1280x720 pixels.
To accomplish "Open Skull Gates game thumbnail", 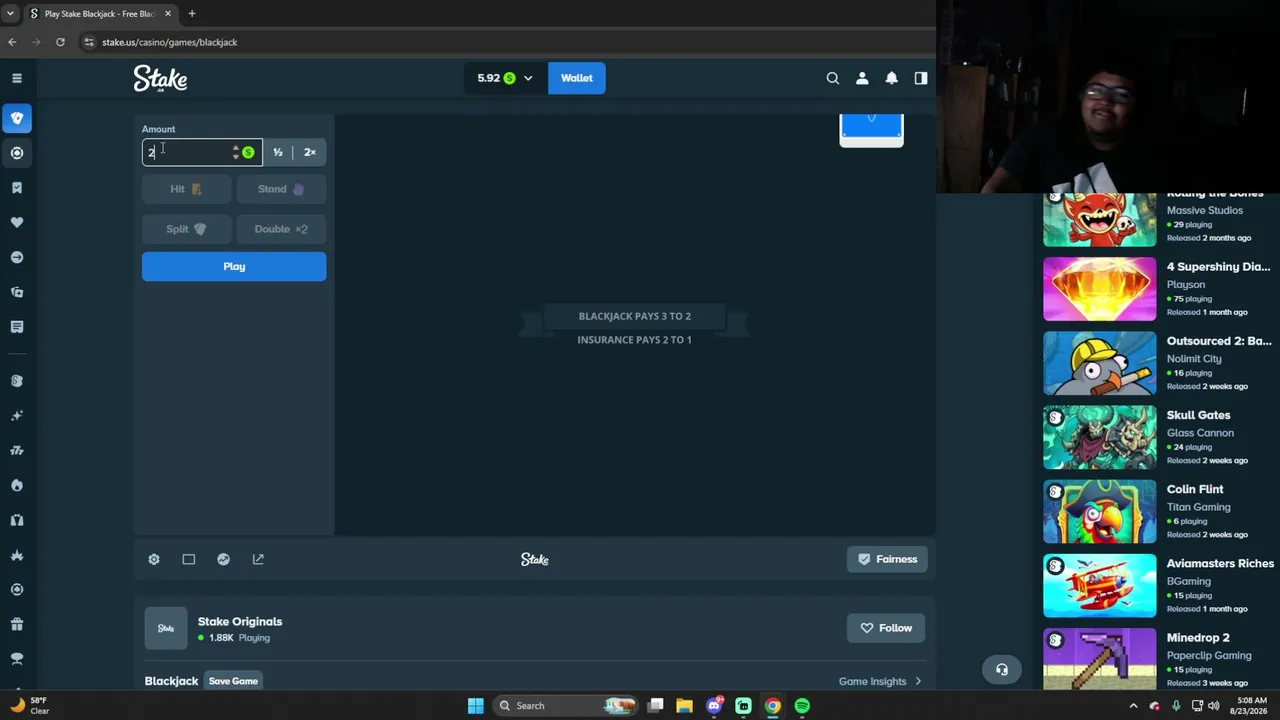I will pyautogui.click(x=1100, y=437).
